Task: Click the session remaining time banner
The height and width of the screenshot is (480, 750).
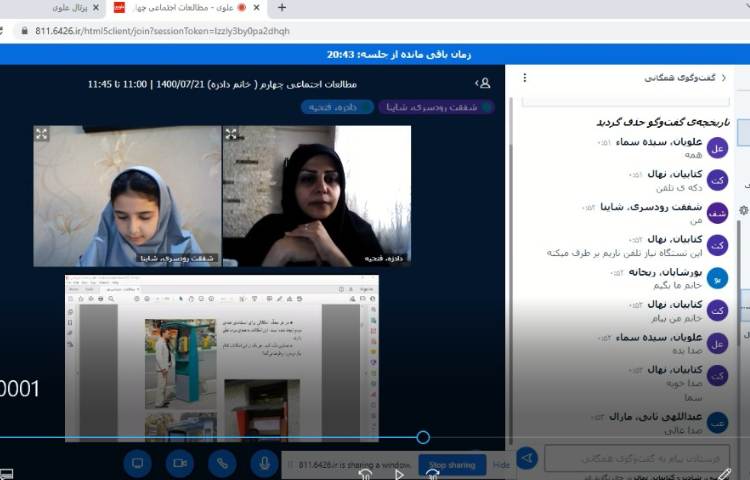Action: pyautogui.click(x=375, y=55)
